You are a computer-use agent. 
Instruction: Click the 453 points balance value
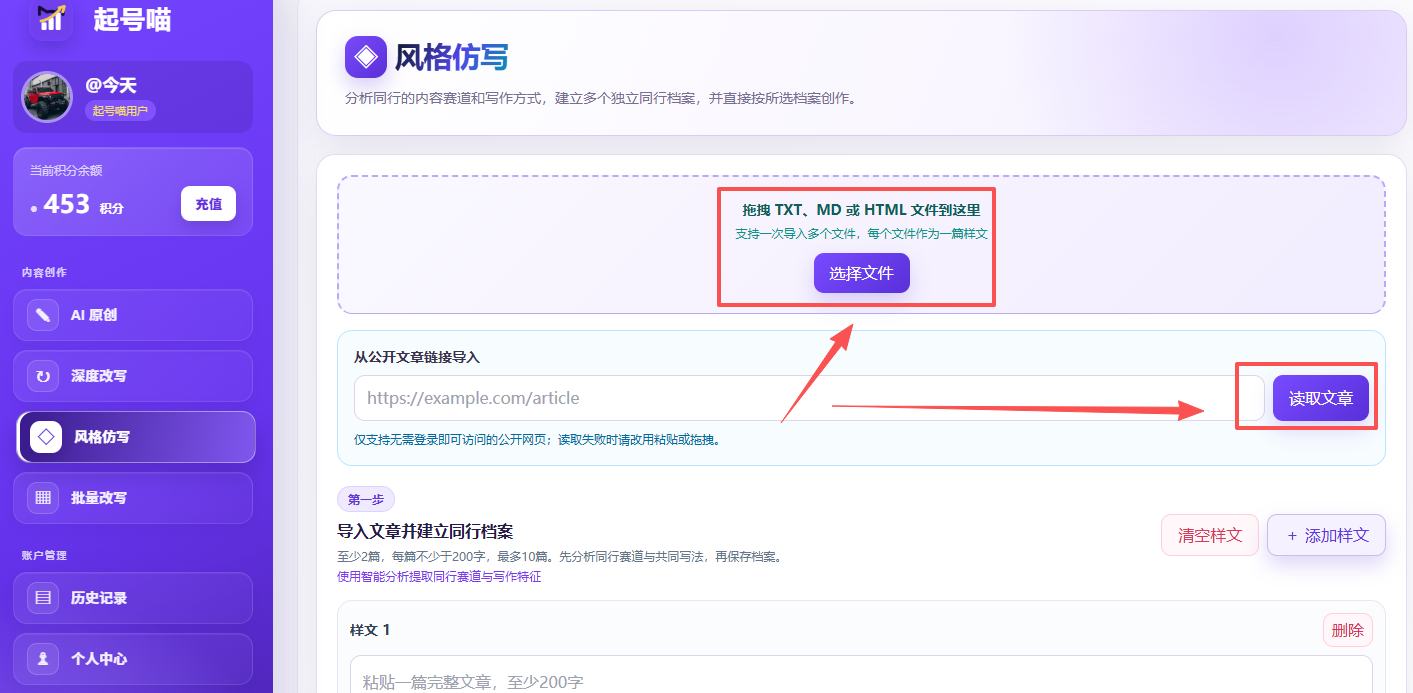click(67, 204)
